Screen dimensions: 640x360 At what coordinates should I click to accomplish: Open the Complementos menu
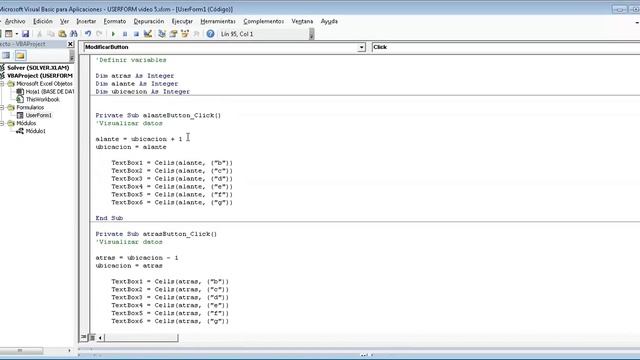click(264, 21)
